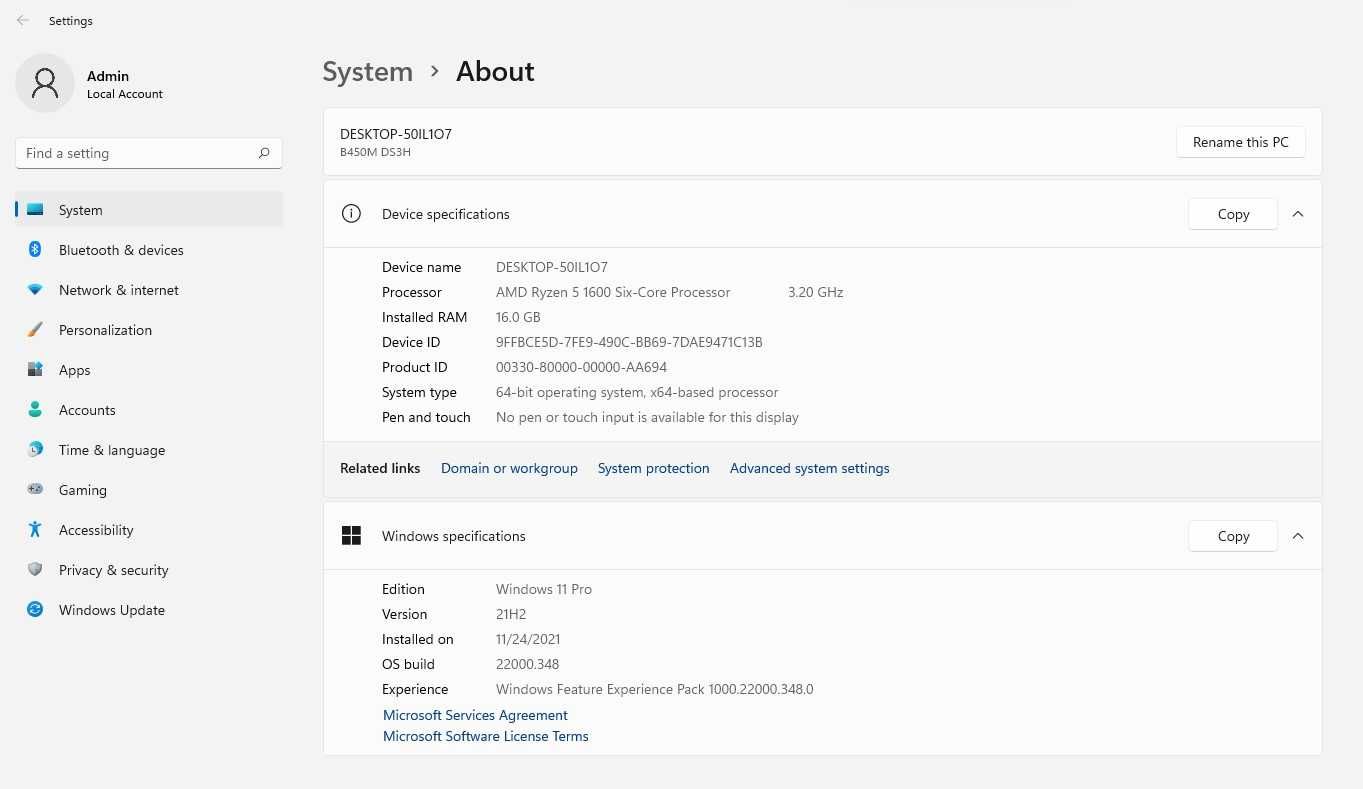Click the Admin Local Account name

coord(124,84)
